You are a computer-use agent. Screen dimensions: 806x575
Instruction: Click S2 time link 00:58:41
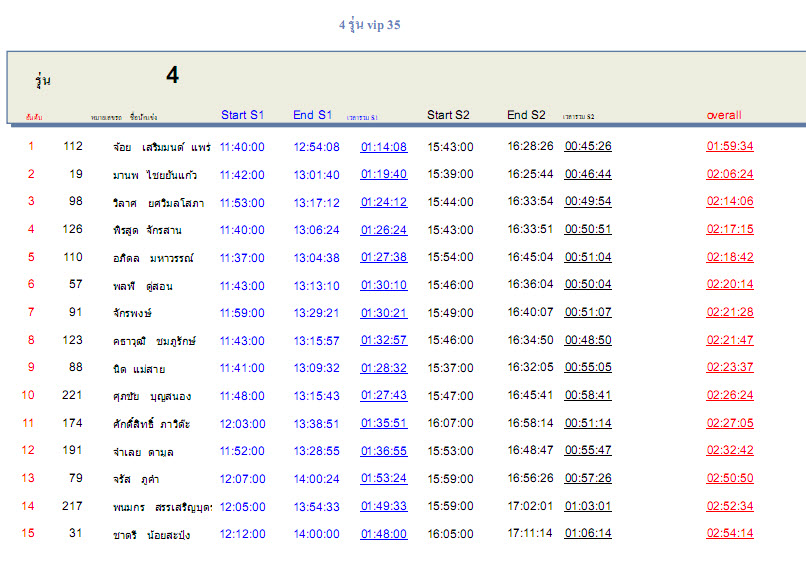point(588,395)
